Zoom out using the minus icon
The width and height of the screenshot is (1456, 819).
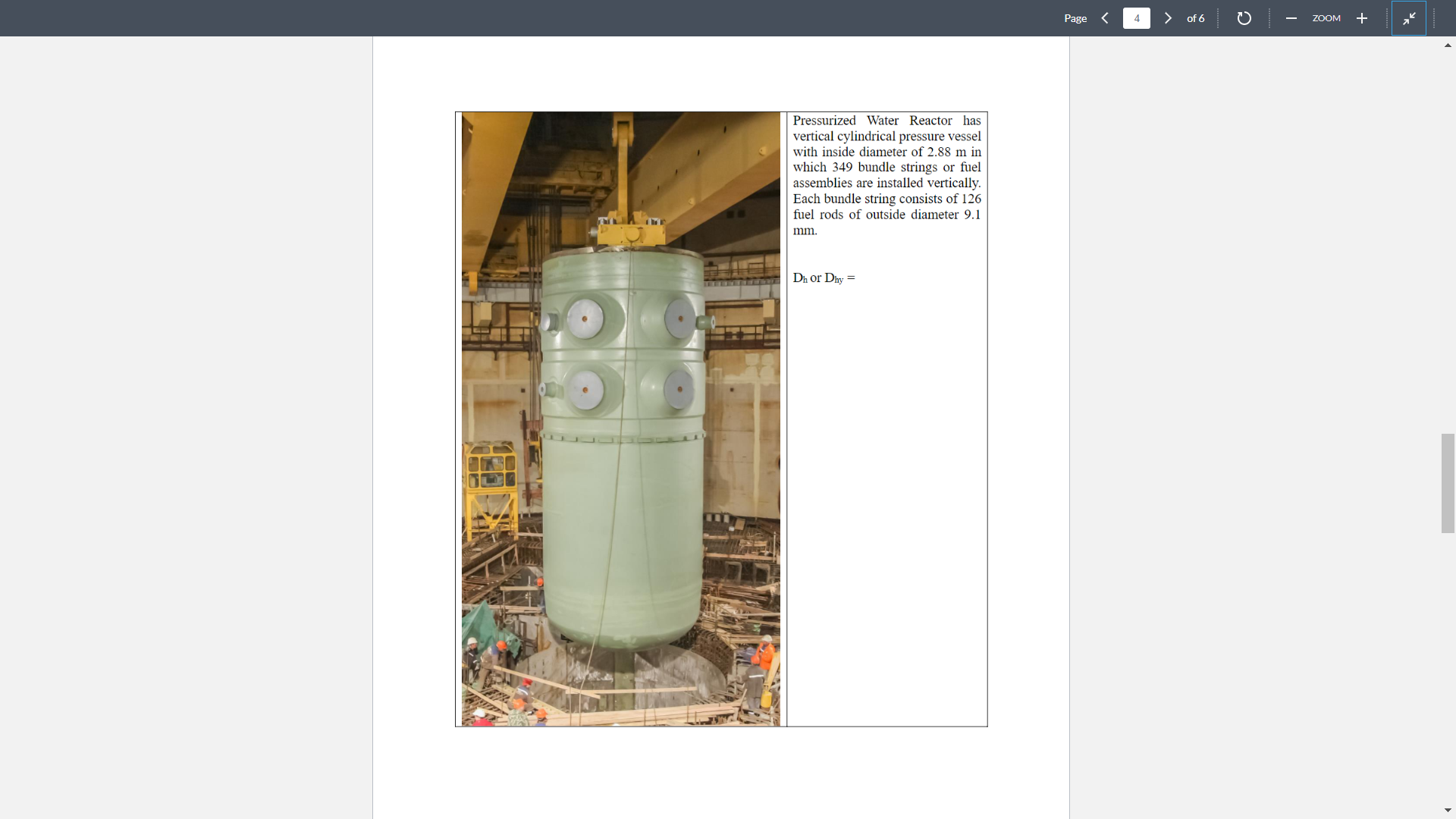tap(1291, 17)
